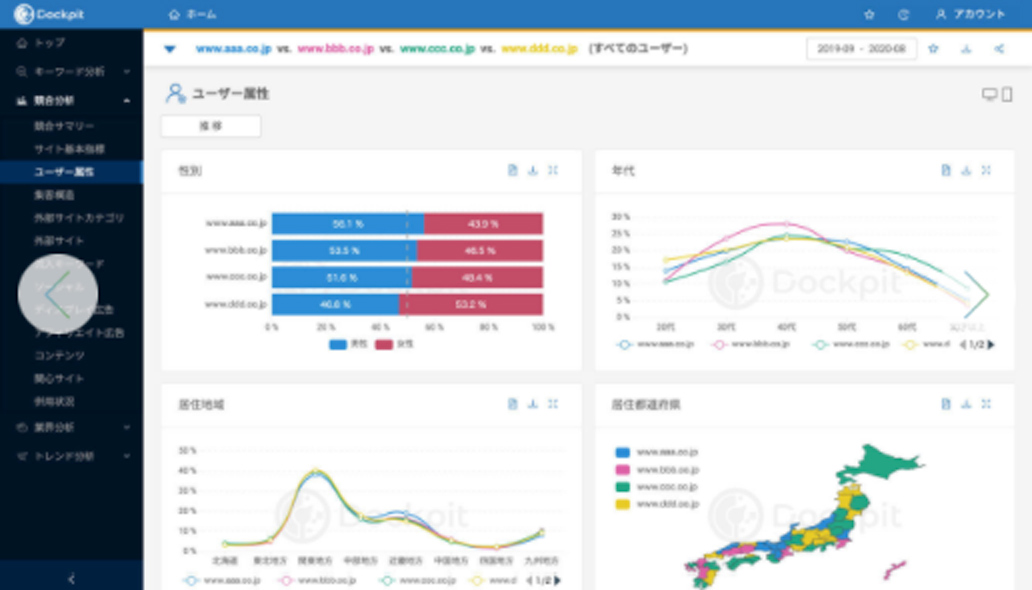Open the アカウント menu
The image size is (1032, 590).
[971, 14]
